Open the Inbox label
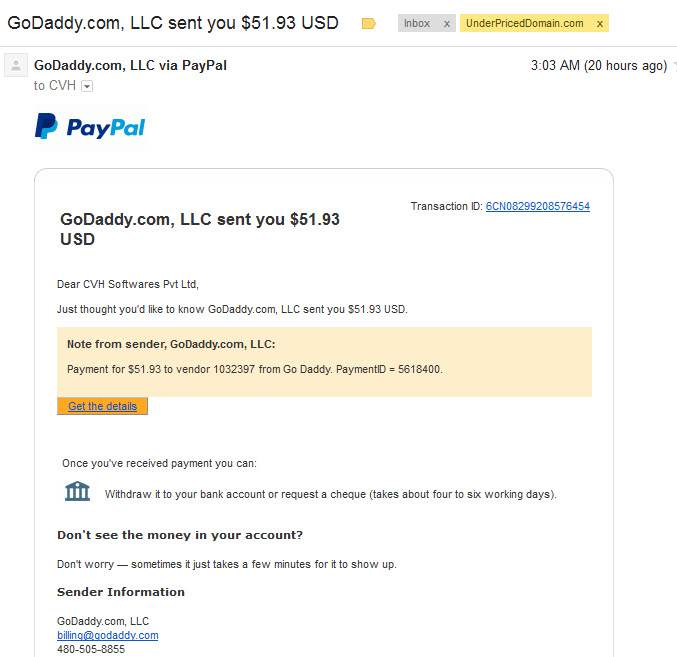Image resolution: width=677 pixels, height=657 pixels. pyautogui.click(x=417, y=23)
